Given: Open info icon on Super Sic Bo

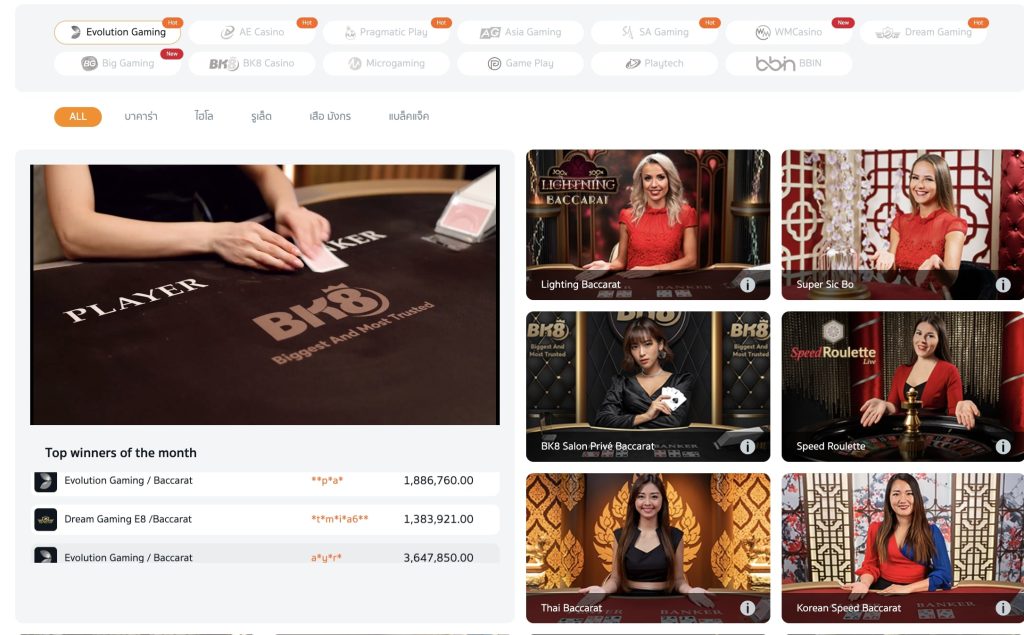Looking at the screenshot, I should 1002,285.
